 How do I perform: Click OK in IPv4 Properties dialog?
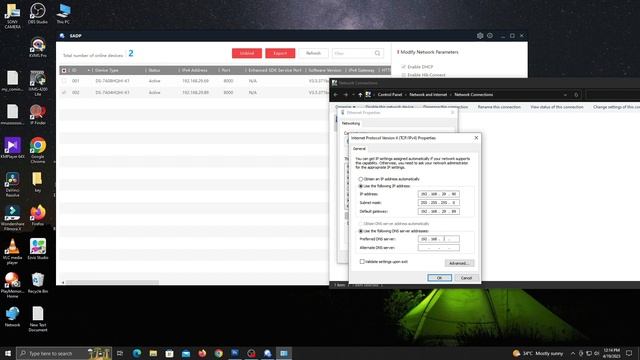[x=440, y=278]
